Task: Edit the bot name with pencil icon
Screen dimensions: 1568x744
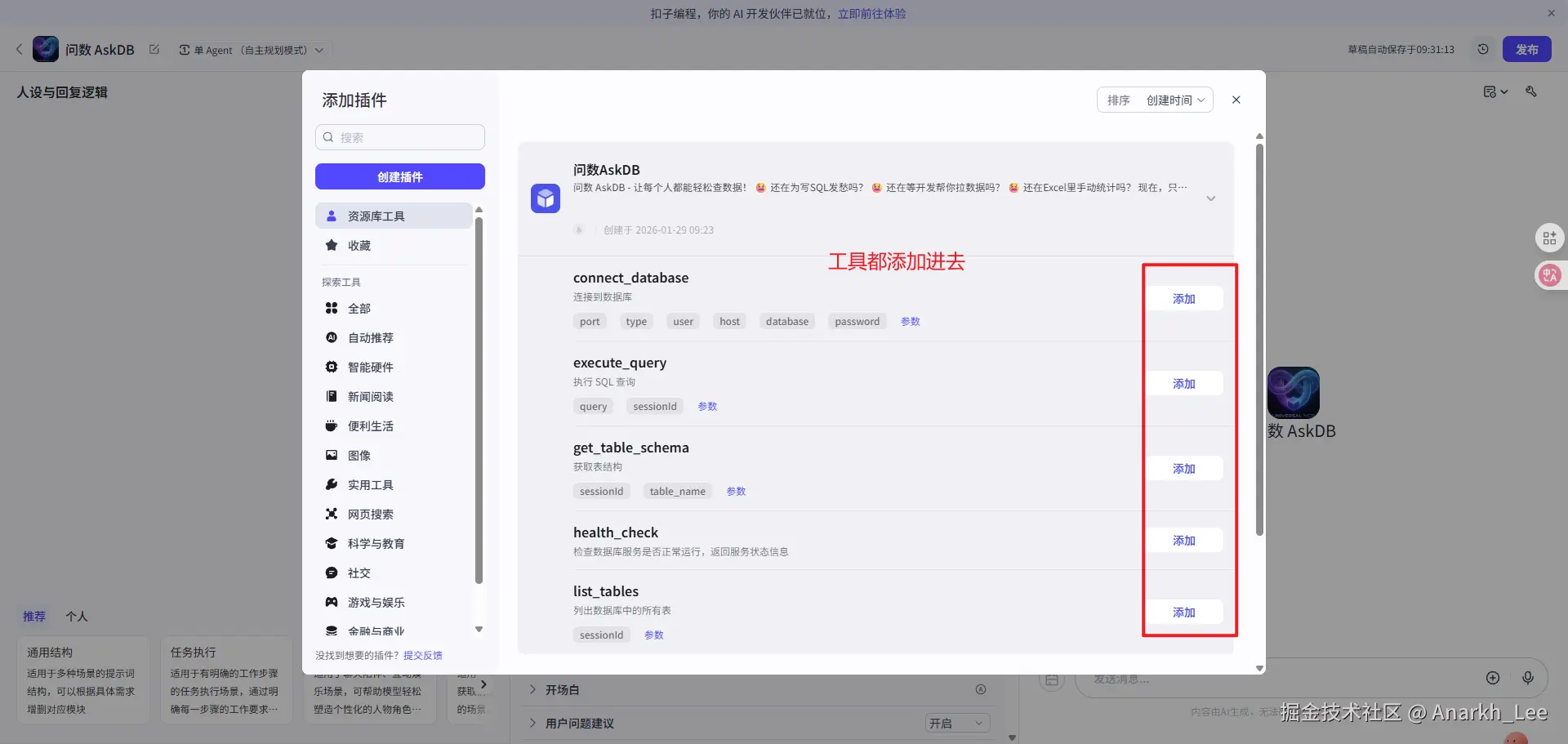Action: 154,50
